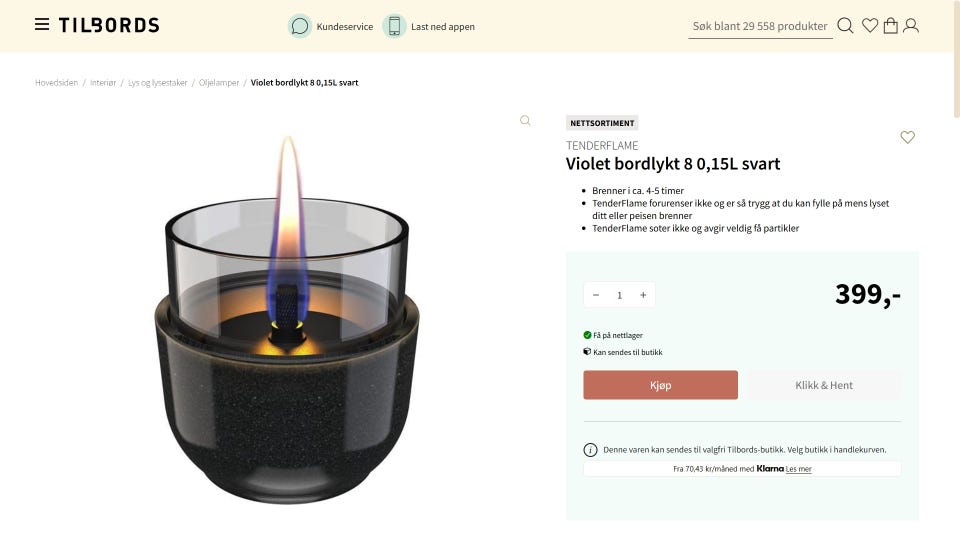Click the Kundeservice chat bubble icon
This screenshot has width=960, height=540.
point(299,26)
